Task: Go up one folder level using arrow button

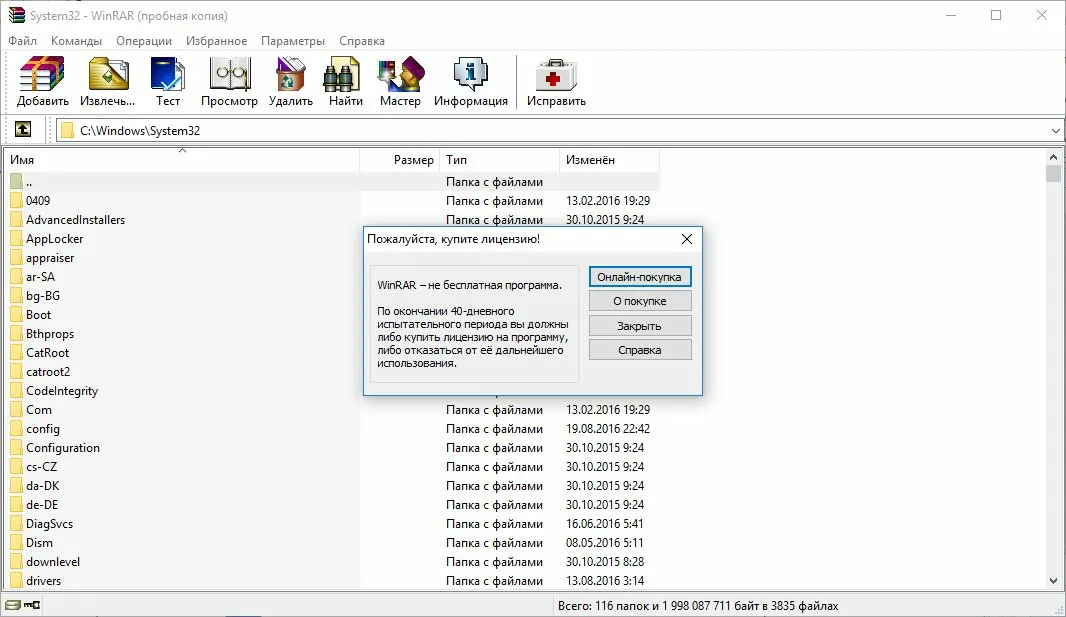Action: coord(23,130)
